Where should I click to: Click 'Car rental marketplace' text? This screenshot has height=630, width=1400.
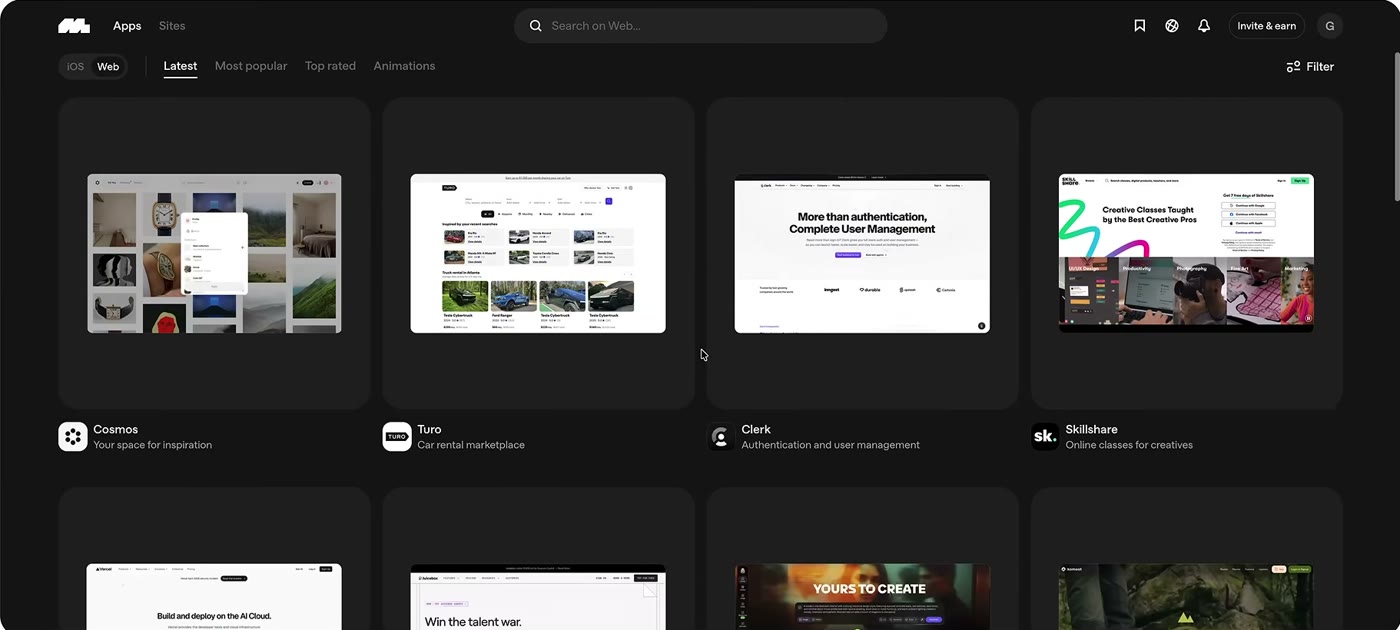(x=471, y=445)
